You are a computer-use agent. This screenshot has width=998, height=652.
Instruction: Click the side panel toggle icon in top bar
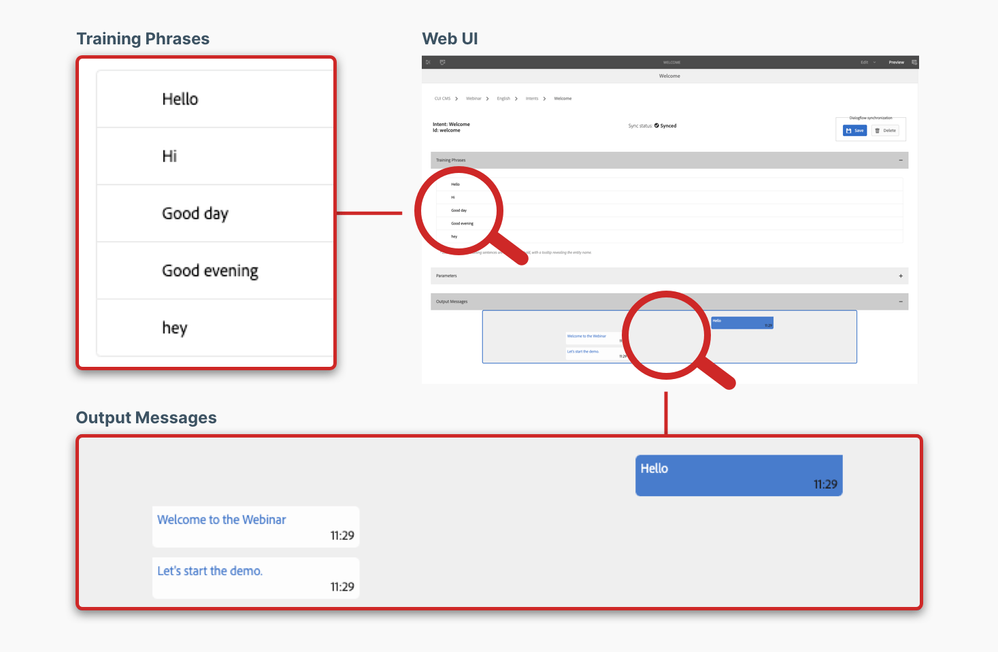pyautogui.click(x=428, y=62)
